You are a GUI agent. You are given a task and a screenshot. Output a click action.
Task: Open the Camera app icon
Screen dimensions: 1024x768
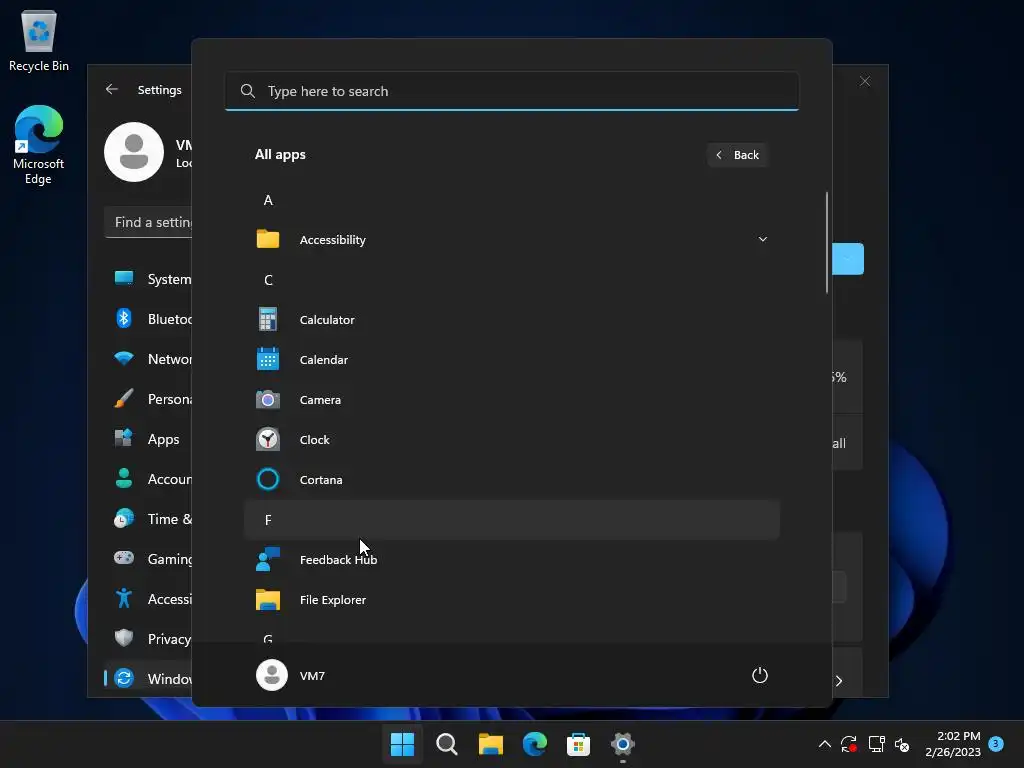coord(268,400)
